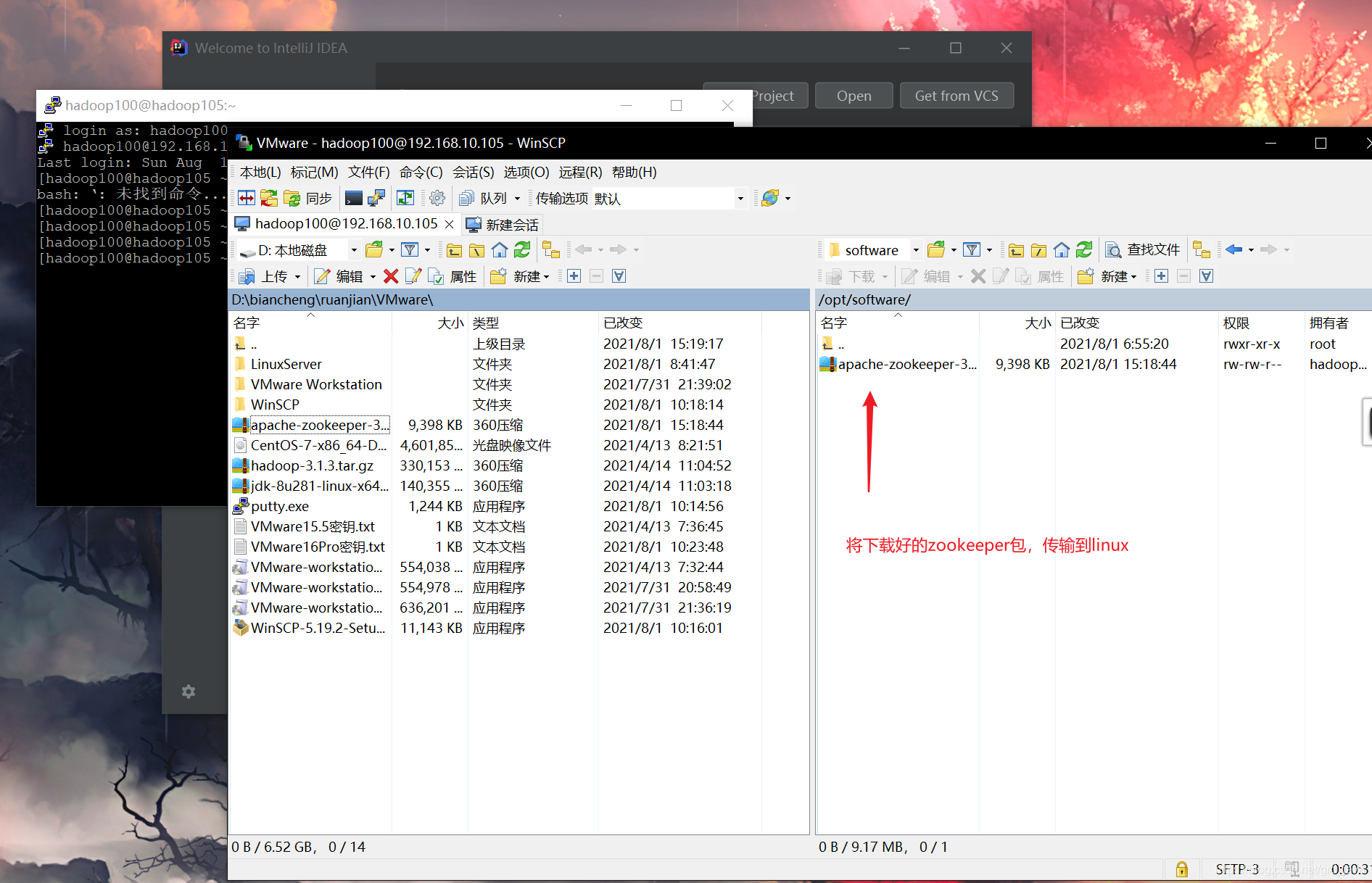This screenshot has width=1372, height=883.
Task: Click the 上传 upload button
Action: [264, 276]
